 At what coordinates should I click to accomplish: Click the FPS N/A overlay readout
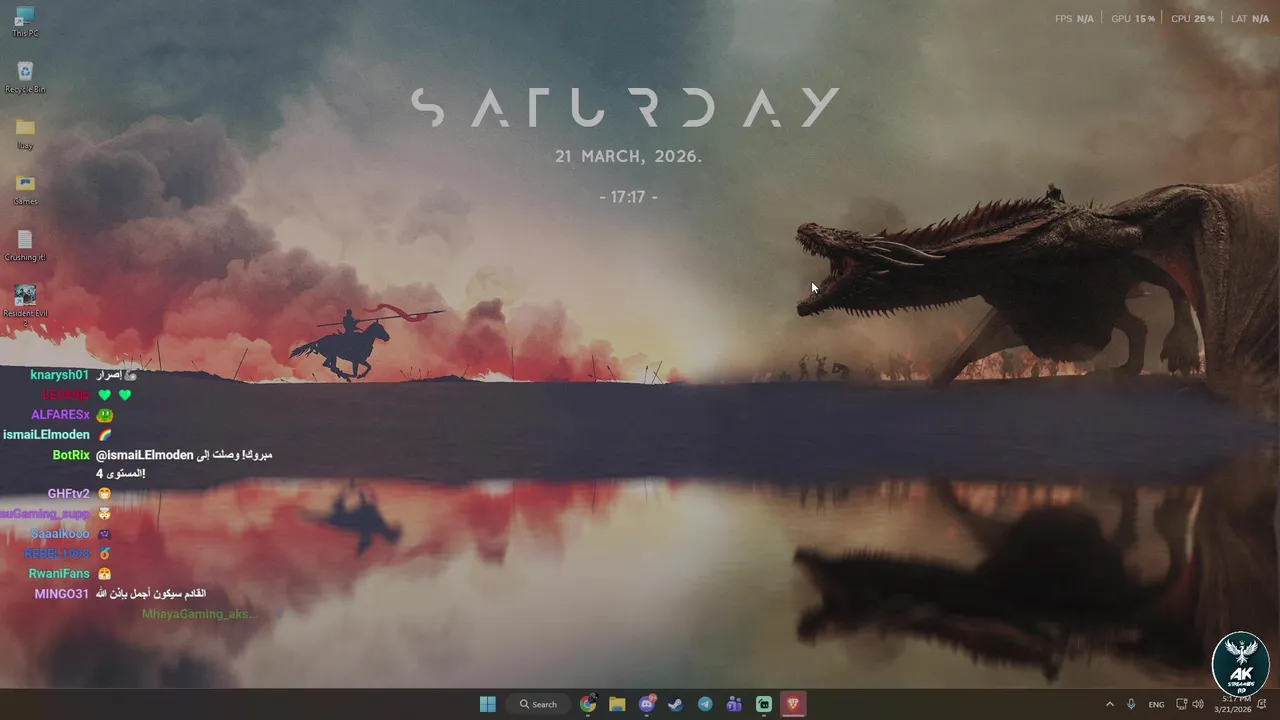pyautogui.click(x=1074, y=19)
